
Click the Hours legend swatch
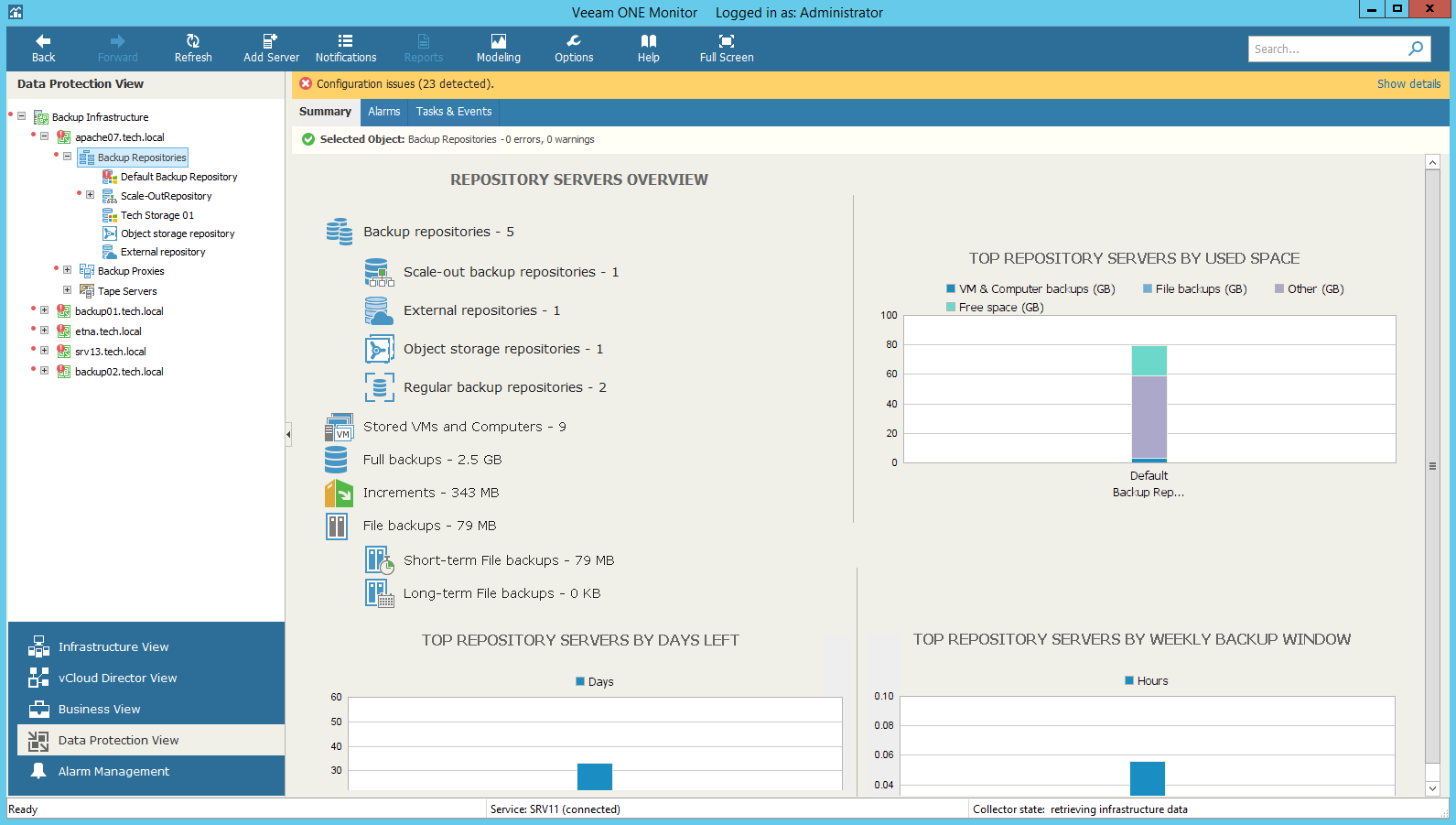click(1129, 680)
